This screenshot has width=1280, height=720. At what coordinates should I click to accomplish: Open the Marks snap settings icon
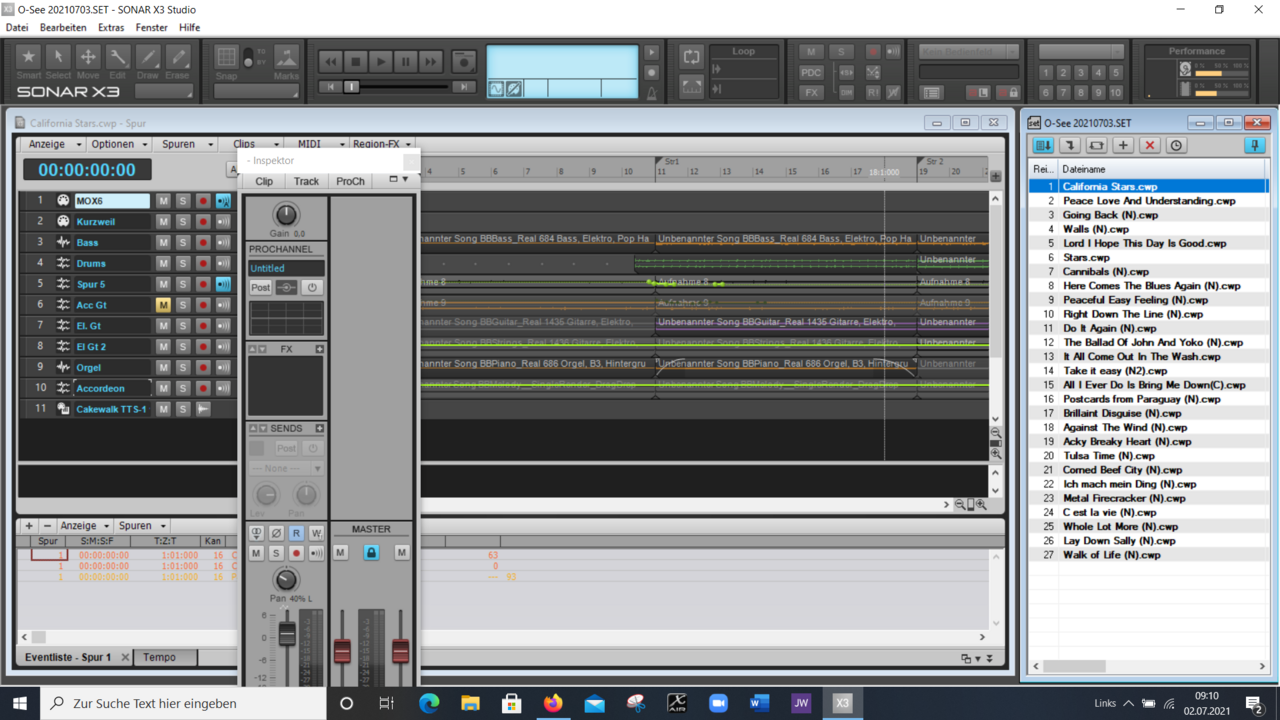tap(286, 60)
